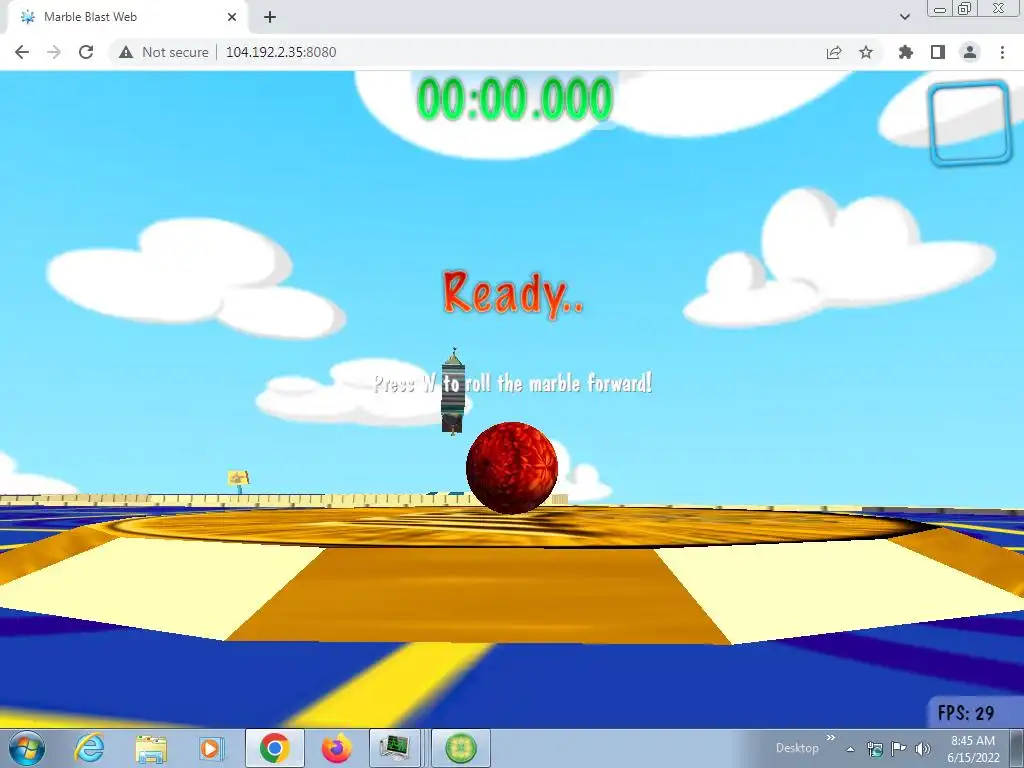Click the browser back arrow
Image resolution: width=1024 pixels, height=768 pixels.
[22, 52]
